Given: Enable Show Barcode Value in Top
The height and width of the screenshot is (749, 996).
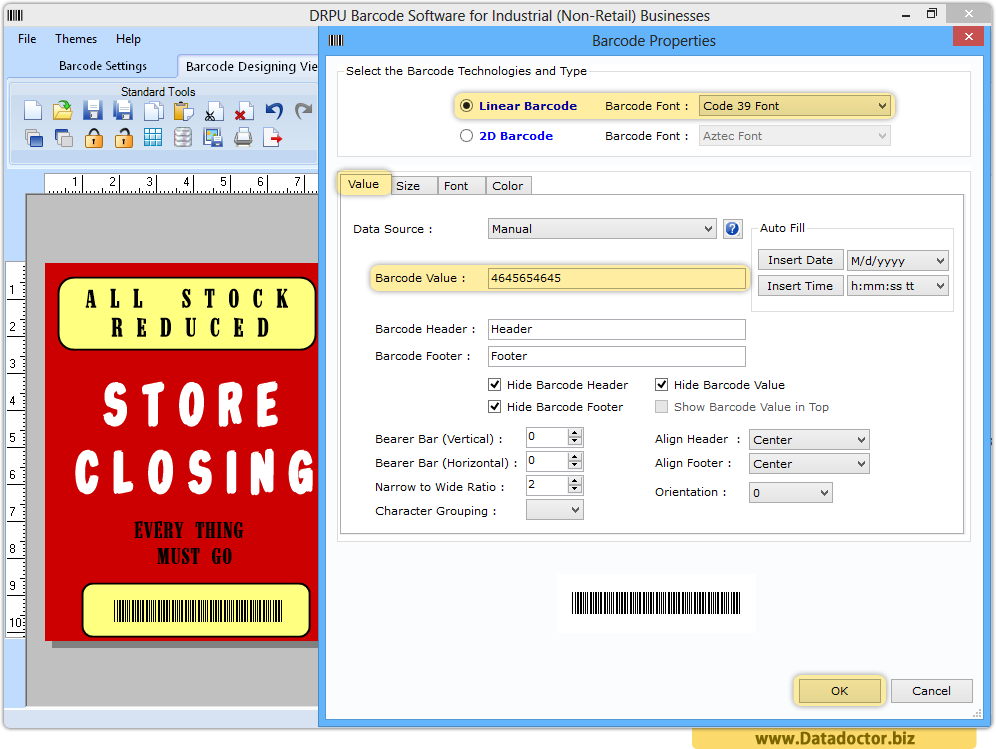Looking at the screenshot, I should 661,406.
